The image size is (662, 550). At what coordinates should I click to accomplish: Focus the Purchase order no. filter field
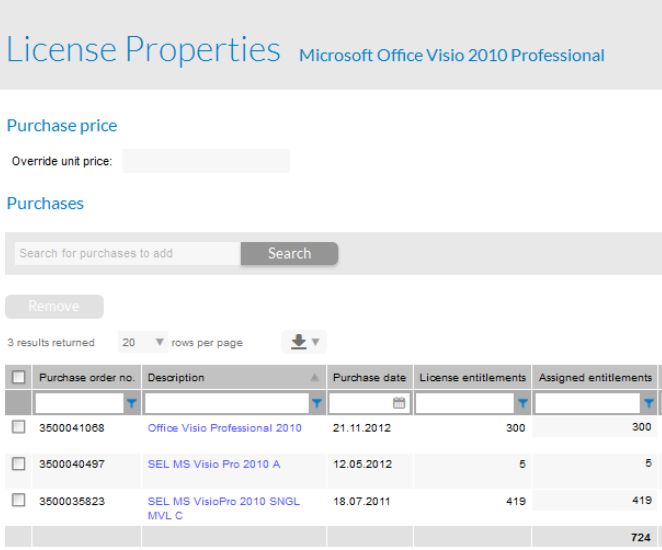(79, 404)
